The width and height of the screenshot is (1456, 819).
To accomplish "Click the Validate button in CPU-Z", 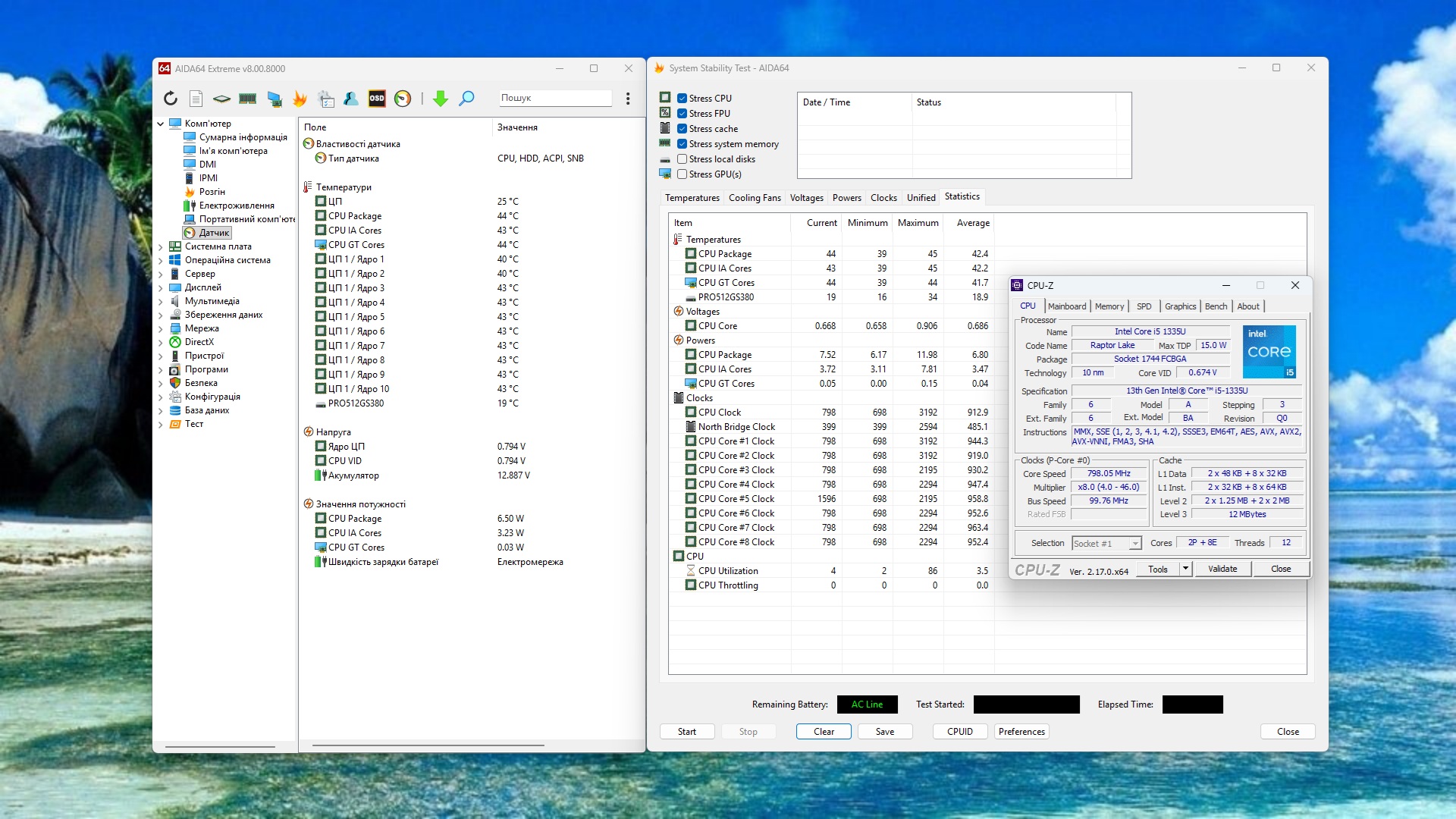I will coord(1222,569).
